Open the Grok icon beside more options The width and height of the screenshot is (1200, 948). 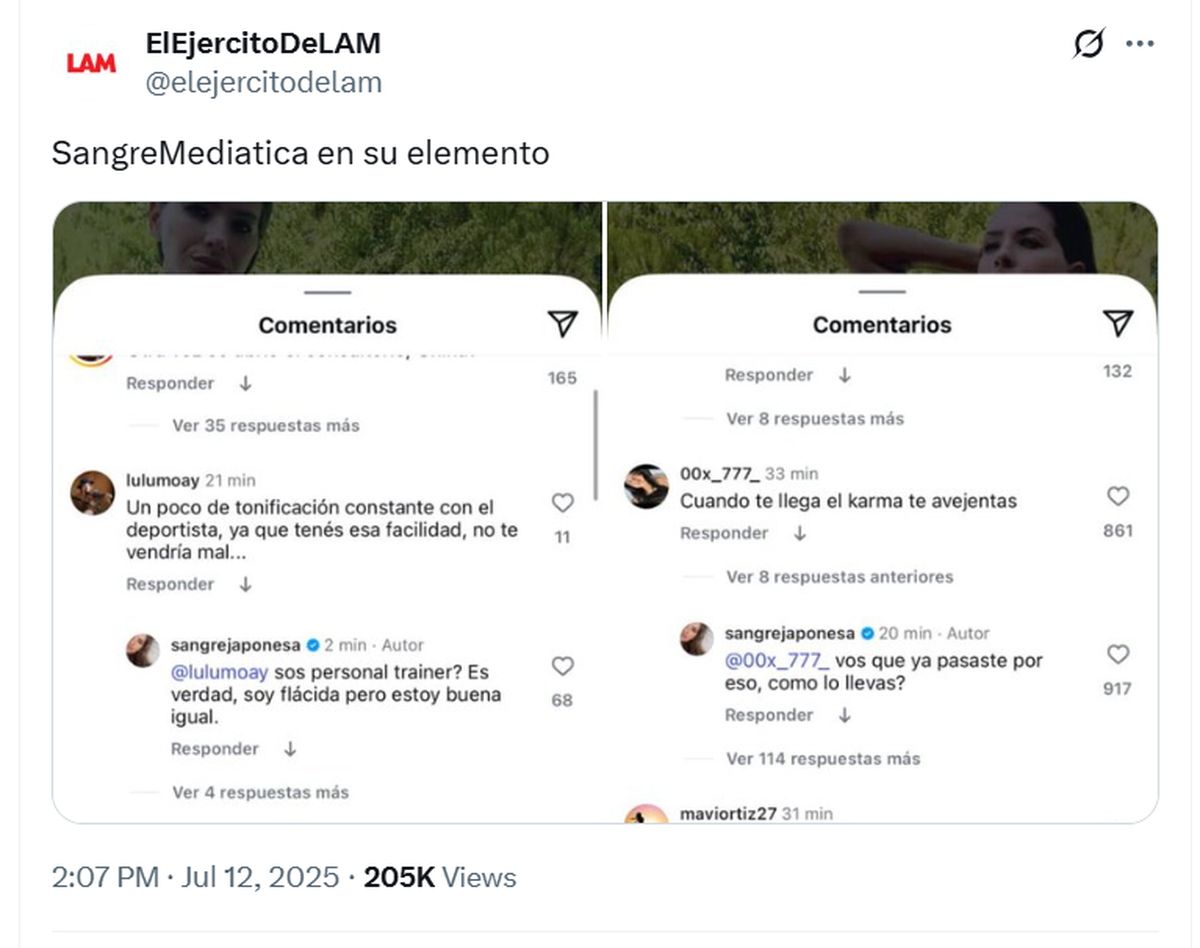[x=1088, y=45]
